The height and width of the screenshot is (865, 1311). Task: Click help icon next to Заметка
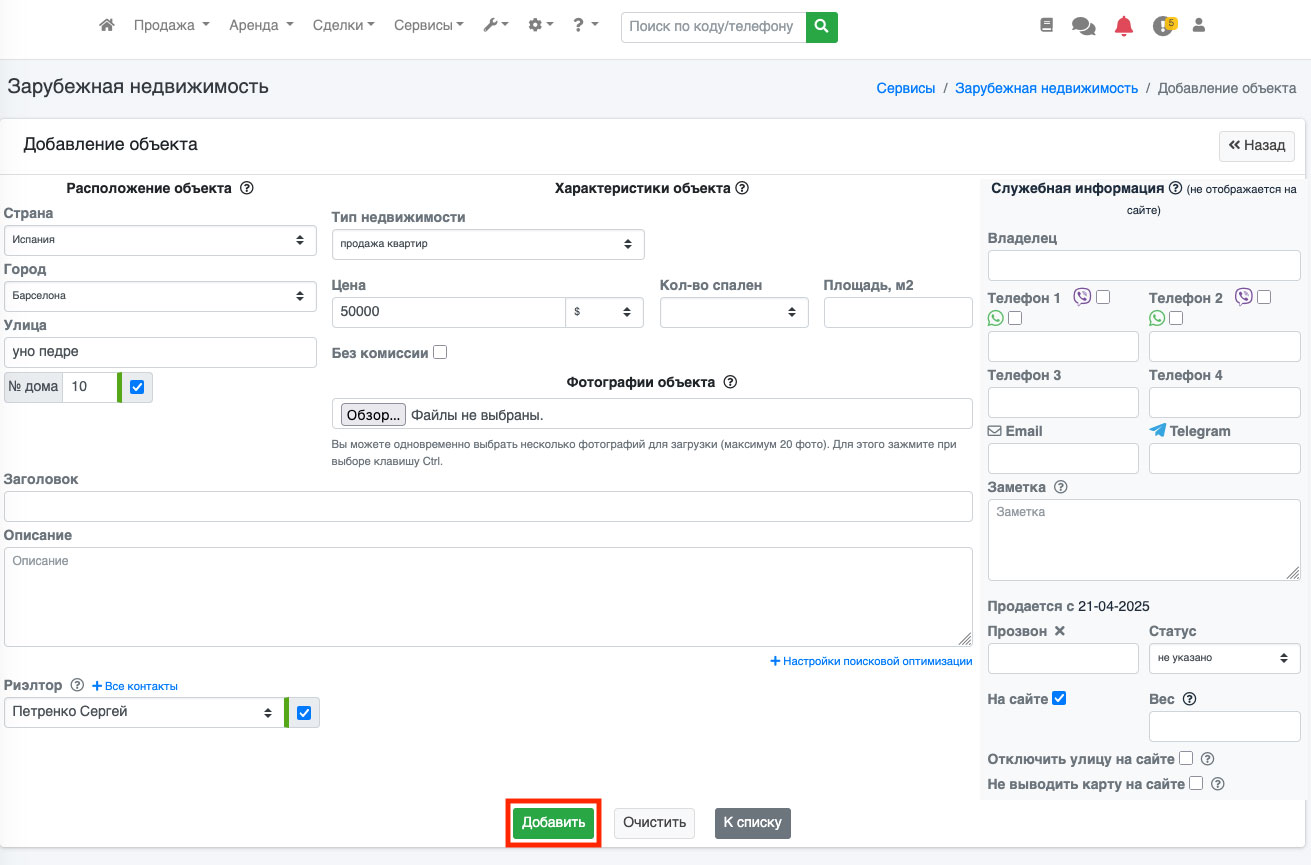click(x=1061, y=488)
